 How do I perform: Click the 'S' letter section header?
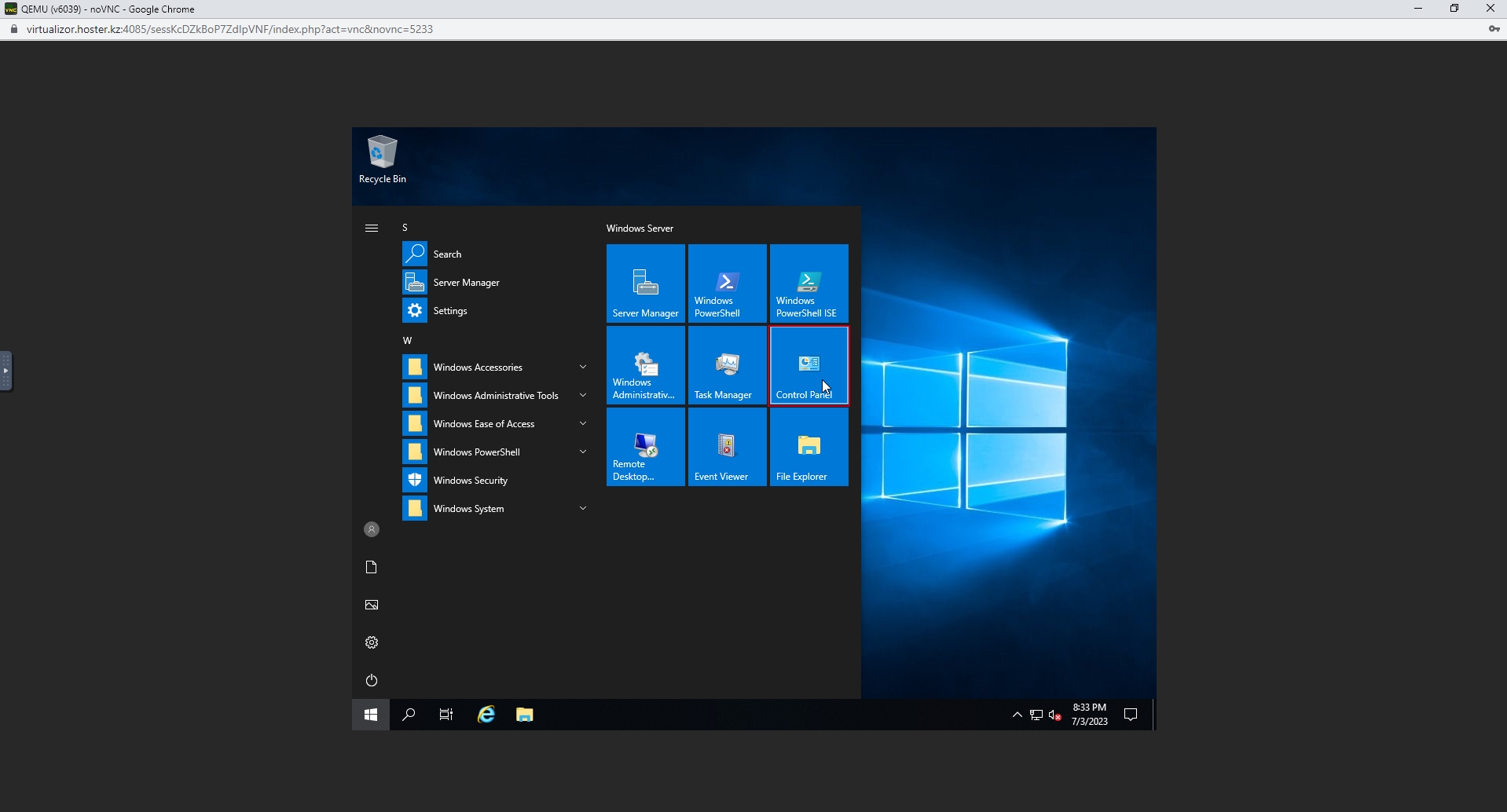[405, 228]
